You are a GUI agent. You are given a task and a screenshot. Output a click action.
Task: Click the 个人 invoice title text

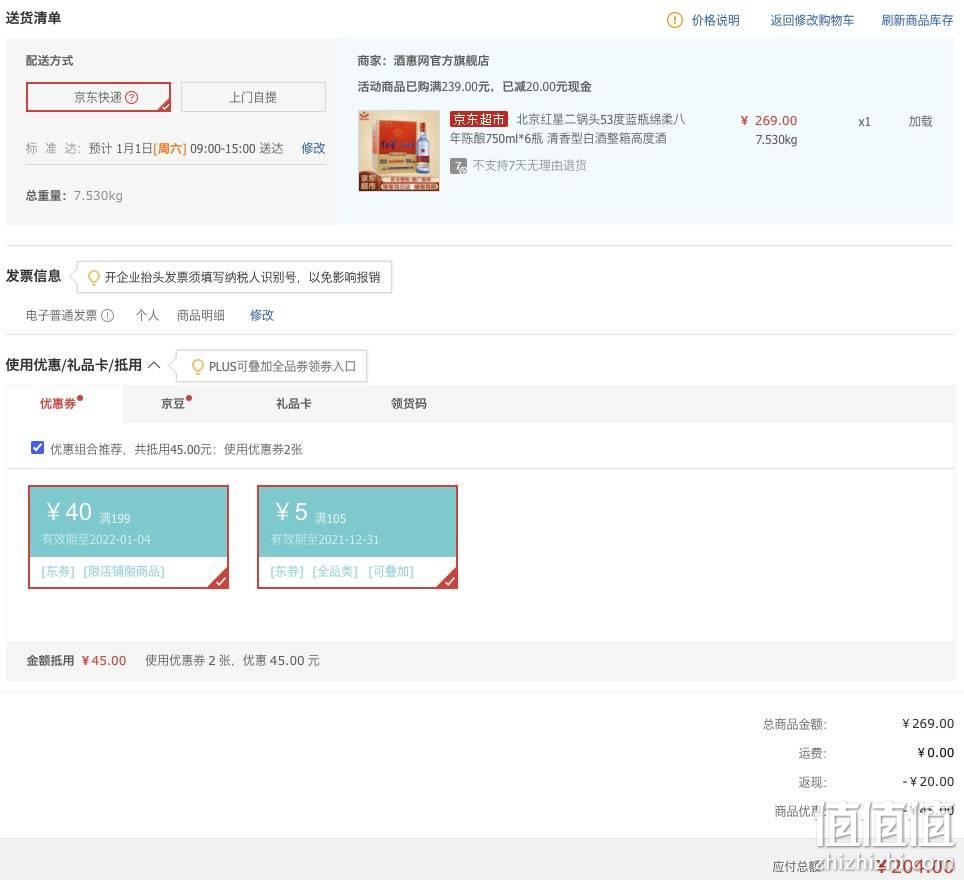pos(147,315)
